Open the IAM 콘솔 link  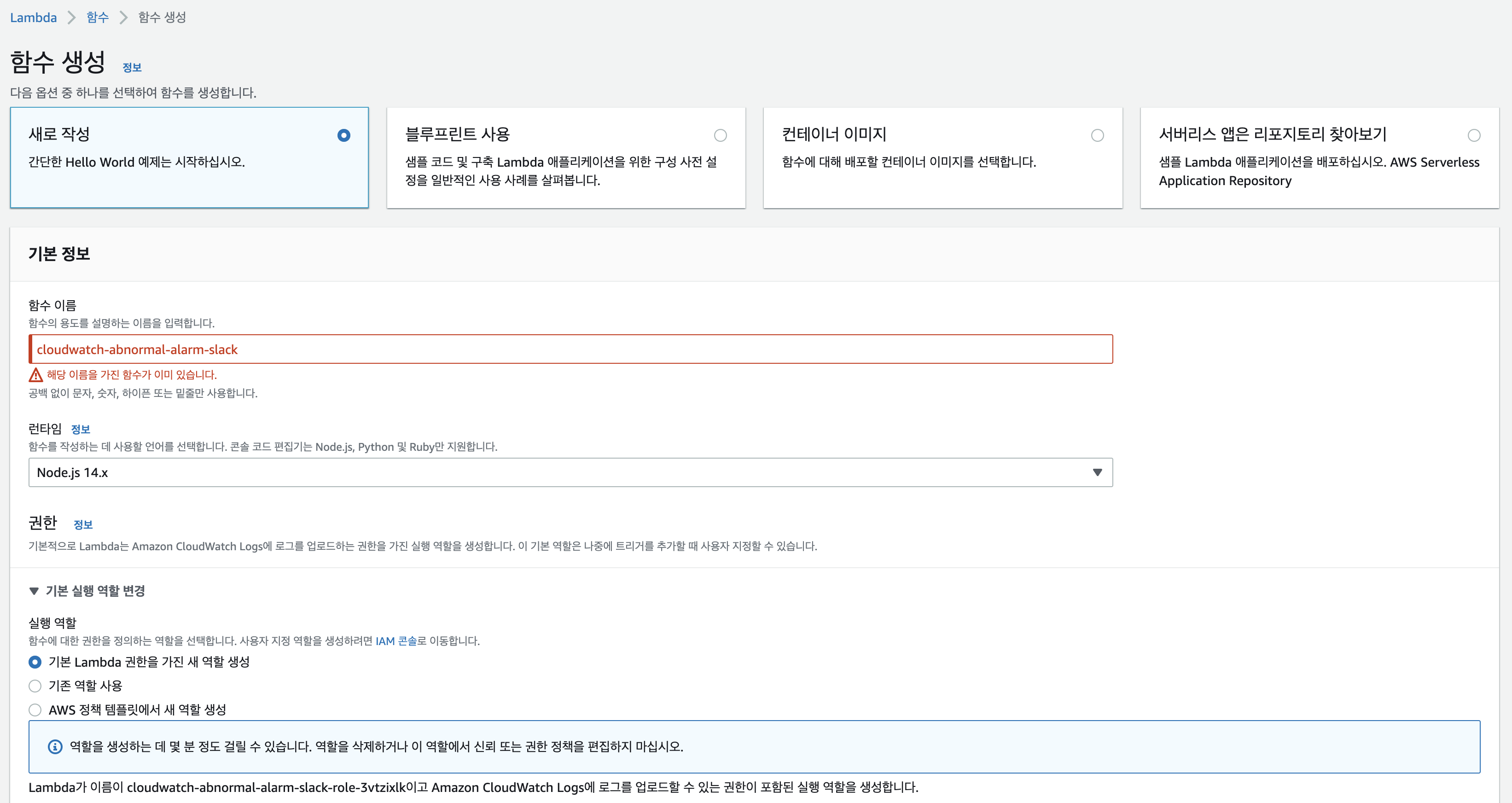pyautogui.click(x=395, y=641)
